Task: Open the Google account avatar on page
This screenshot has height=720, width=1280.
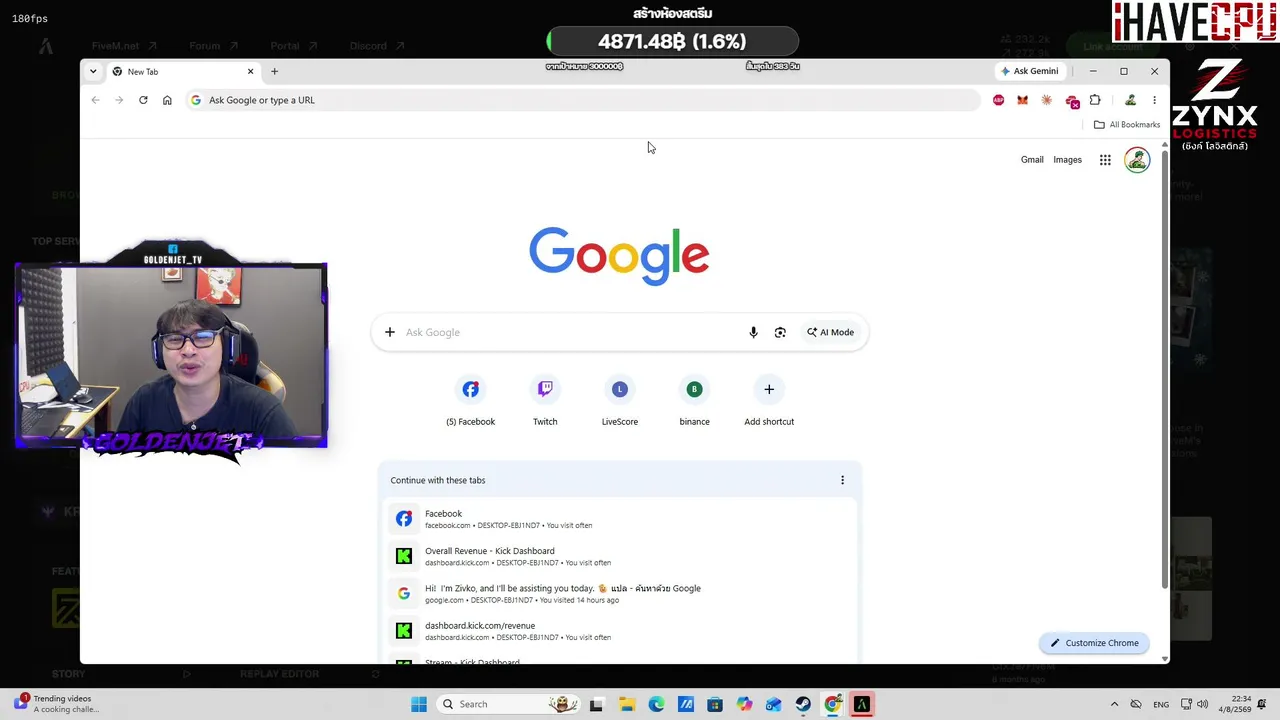Action: coord(1137,160)
